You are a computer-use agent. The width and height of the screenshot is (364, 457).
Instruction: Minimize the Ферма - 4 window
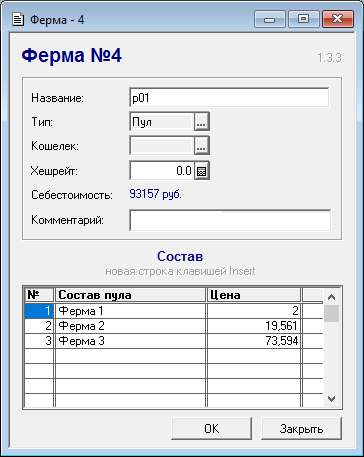(x=269, y=20)
